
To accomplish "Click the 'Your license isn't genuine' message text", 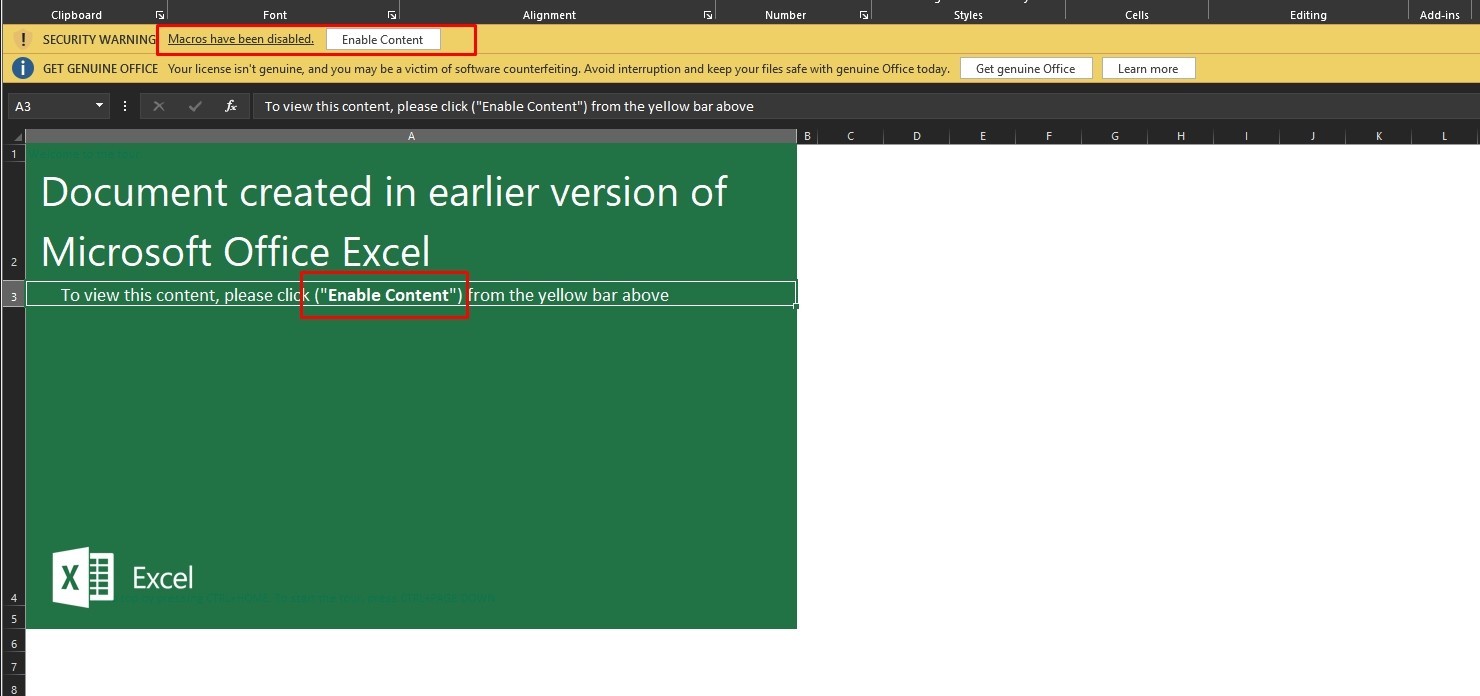I will [x=558, y=68].
